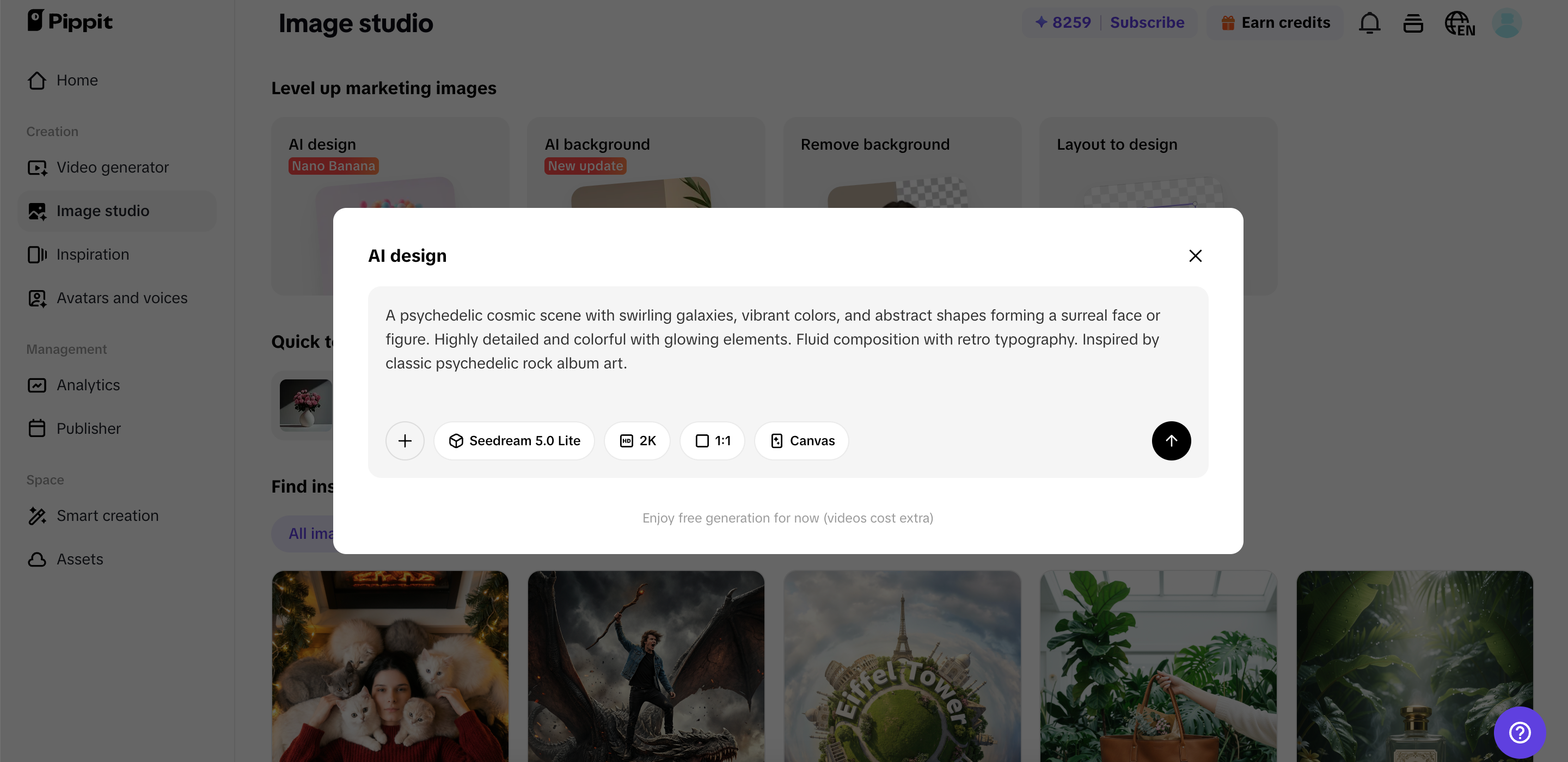Open Avatars and voices in sidebar

pyautogui.click(x=122, y=298)
